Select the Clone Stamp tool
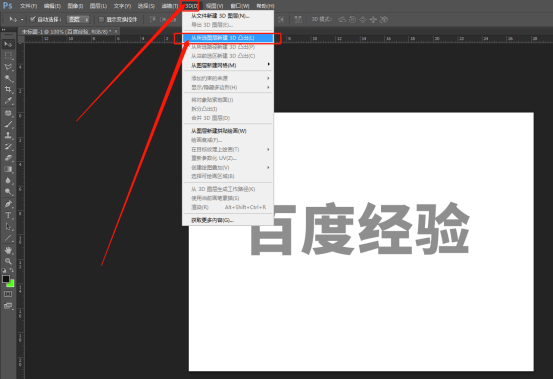This screenshot has height=379, width=553. pos(8,135)
